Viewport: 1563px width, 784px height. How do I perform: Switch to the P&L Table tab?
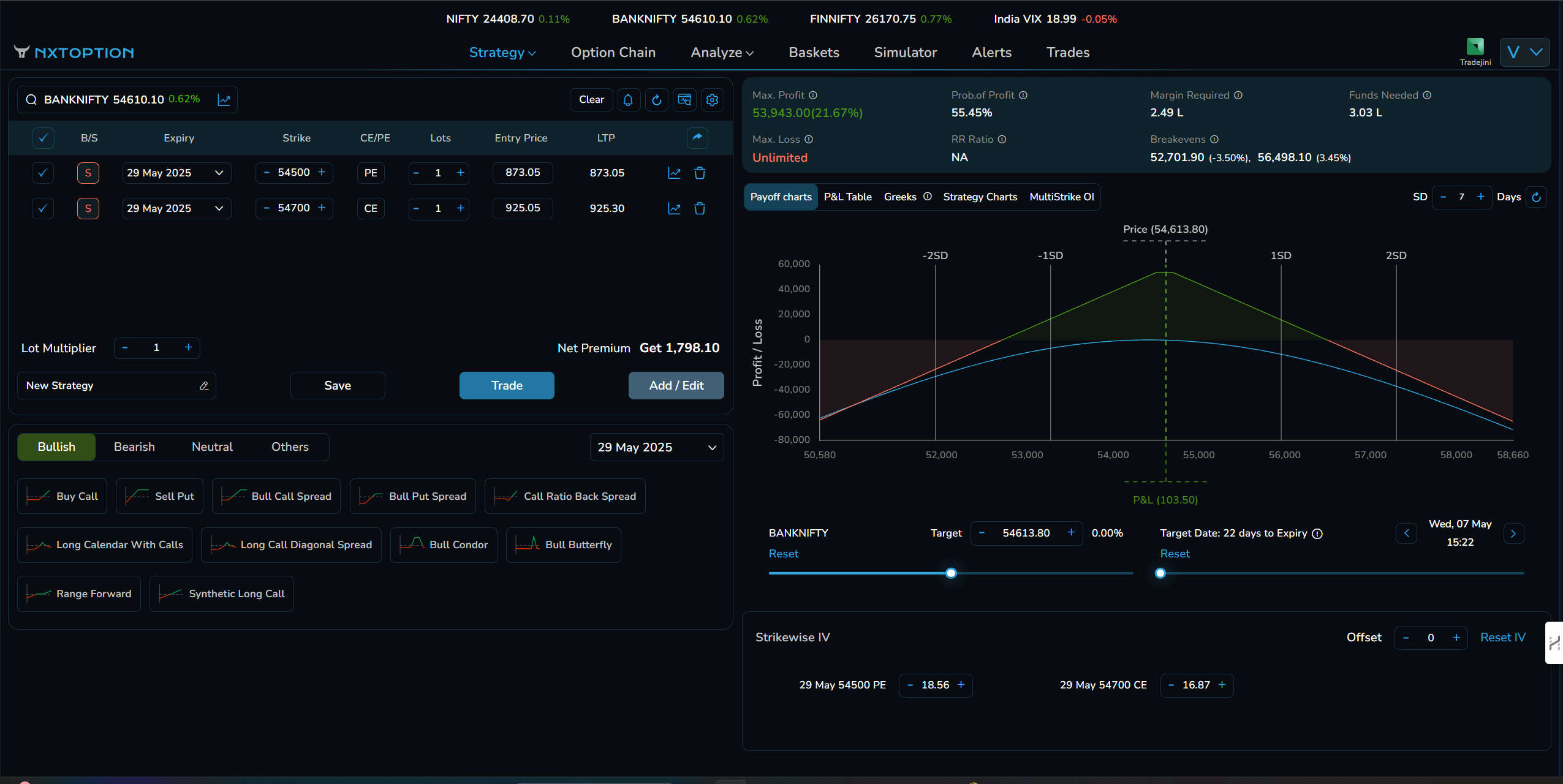point(847,197)
